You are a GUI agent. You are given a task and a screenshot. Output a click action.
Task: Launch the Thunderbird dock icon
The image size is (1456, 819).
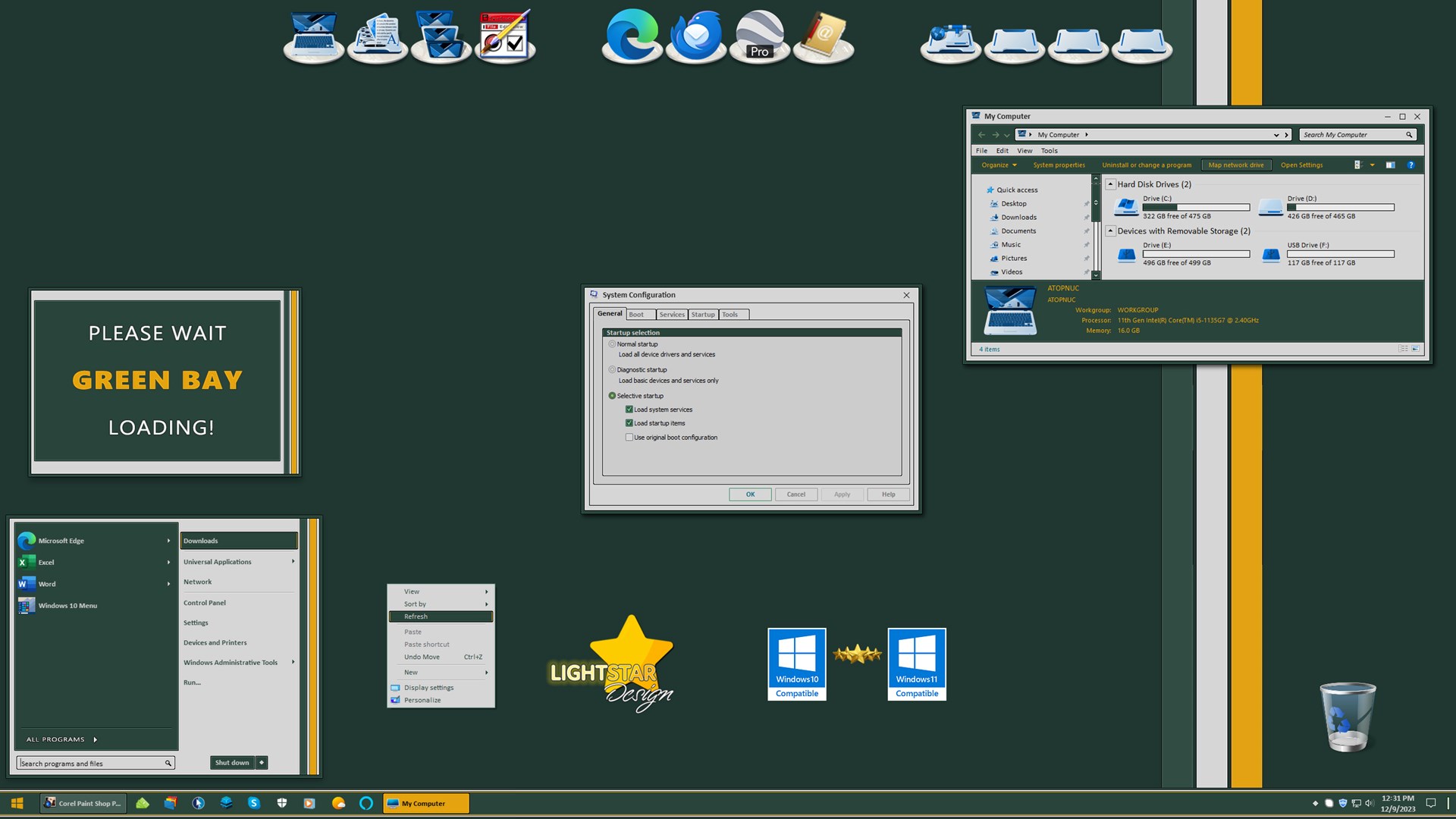695,36
